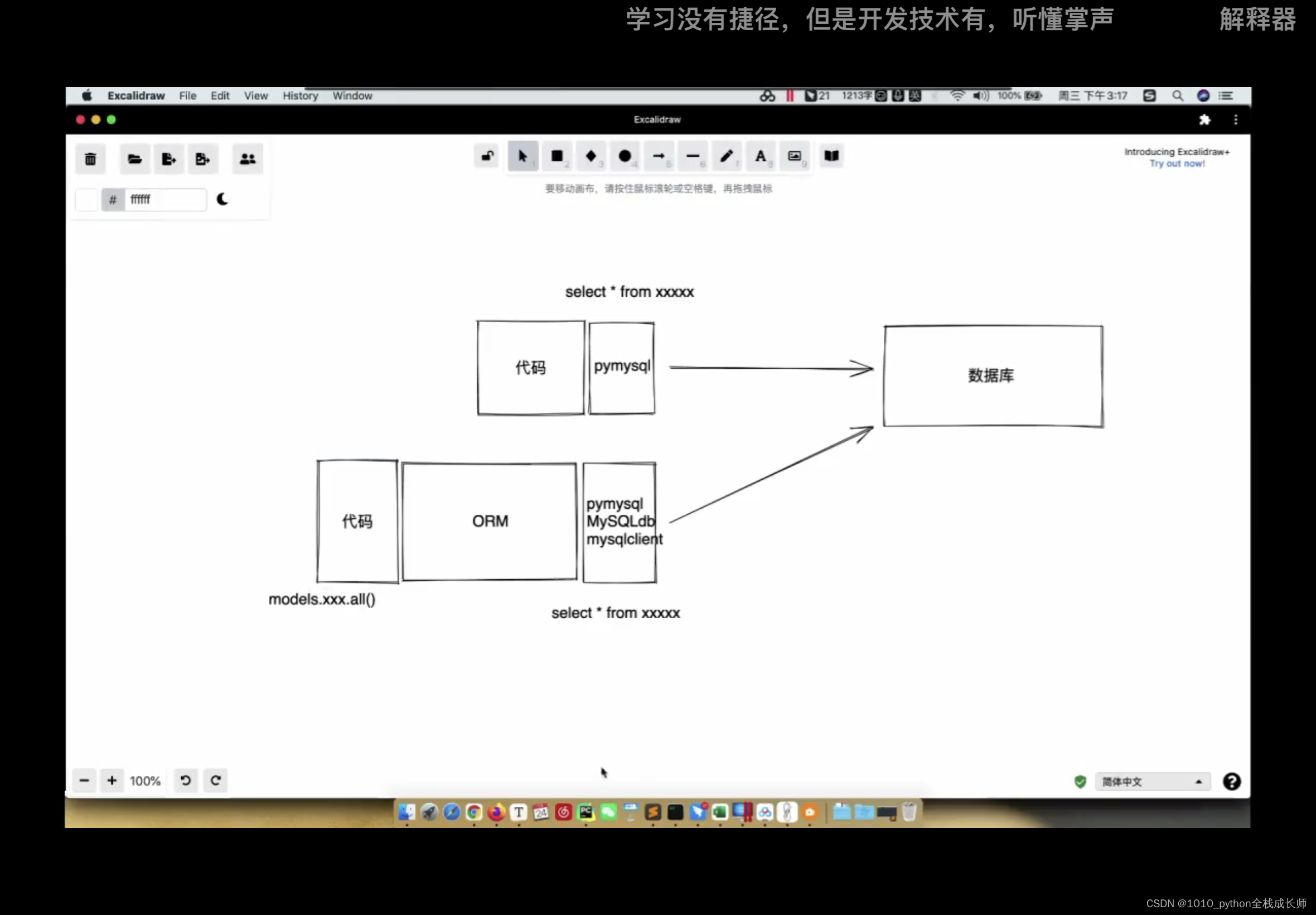Click the zoom in + button
Screen dimensions: 1316x915
coord(111,780)
